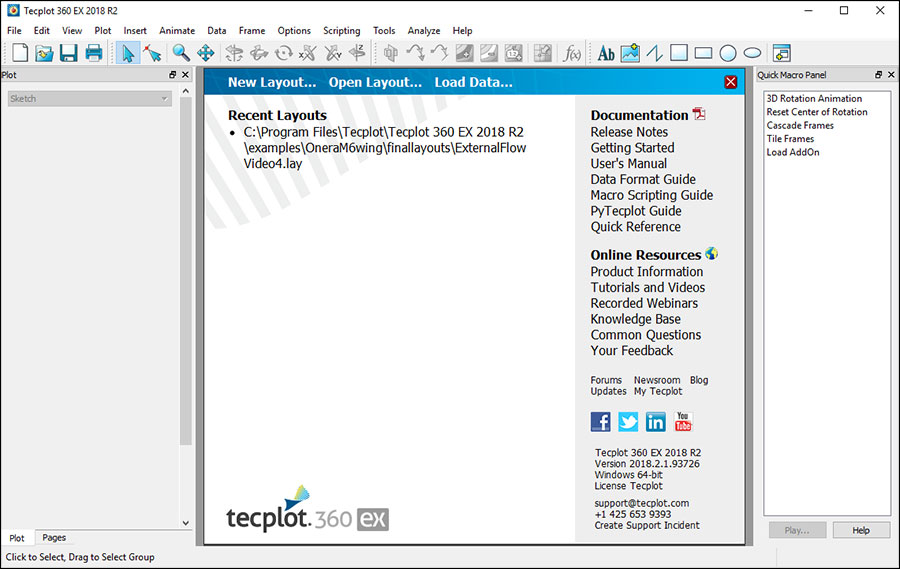
Task: Open the Sketch plot type dropdown
Action: pyautogui.click(x=89, y=99)
